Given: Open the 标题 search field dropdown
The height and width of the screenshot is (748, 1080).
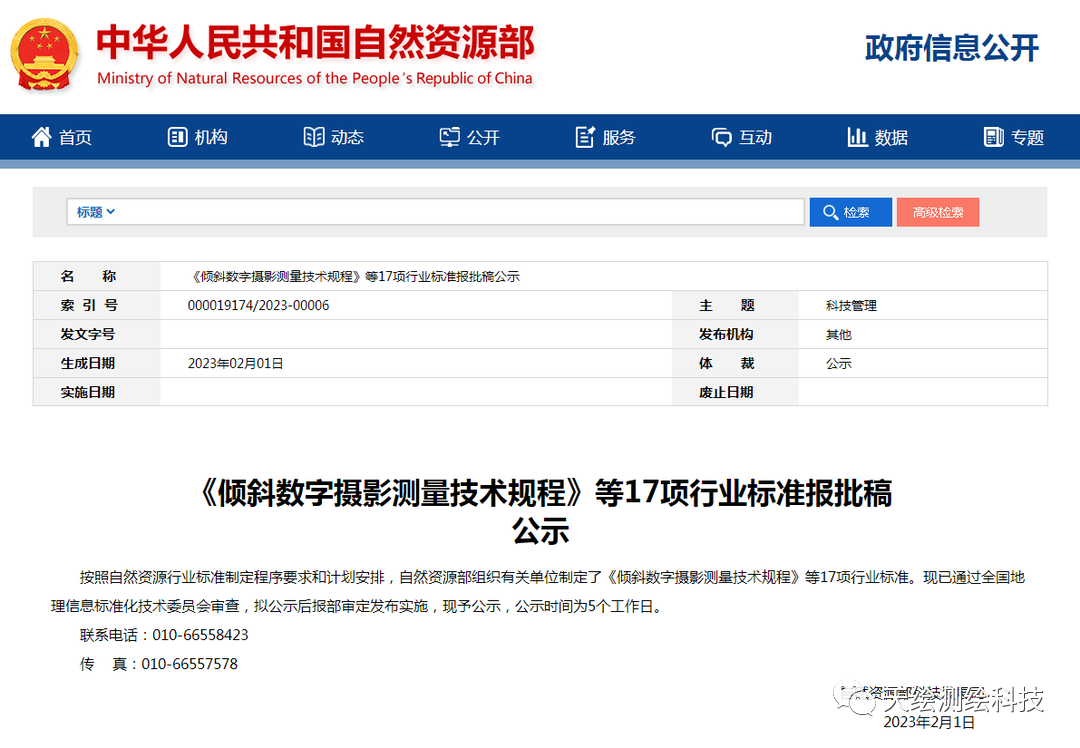Looking at the screenshot, I should [93, 211].
